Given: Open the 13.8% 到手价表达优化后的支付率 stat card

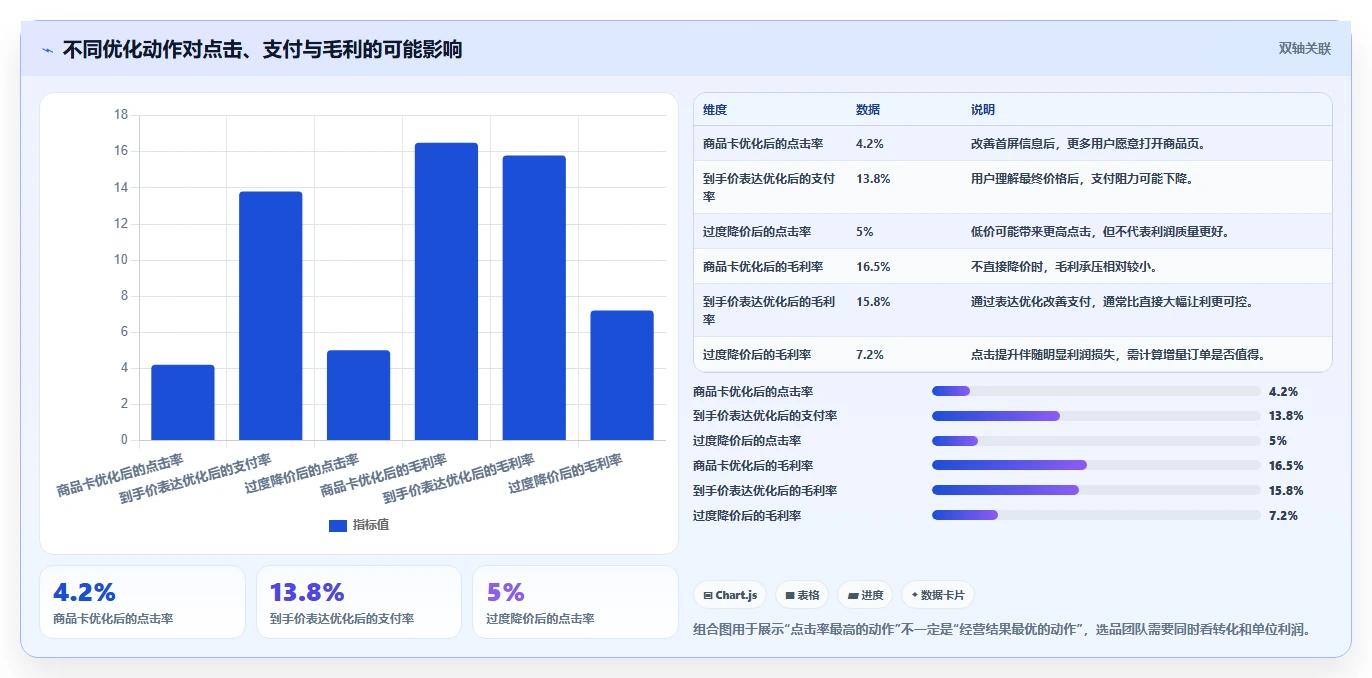Looking at the screenshot, I should [359, 602].
